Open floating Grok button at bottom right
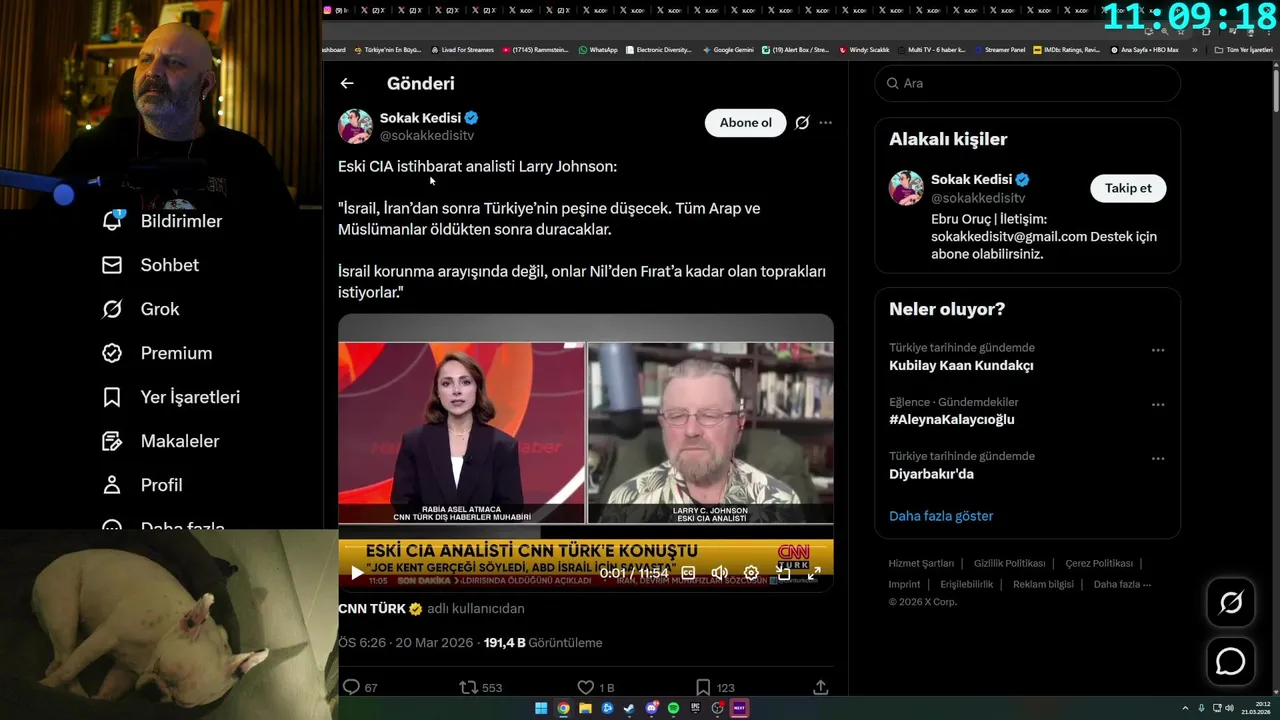Image resolution: width=1280 pixels, height=720 pixels. pos(1230,602)
